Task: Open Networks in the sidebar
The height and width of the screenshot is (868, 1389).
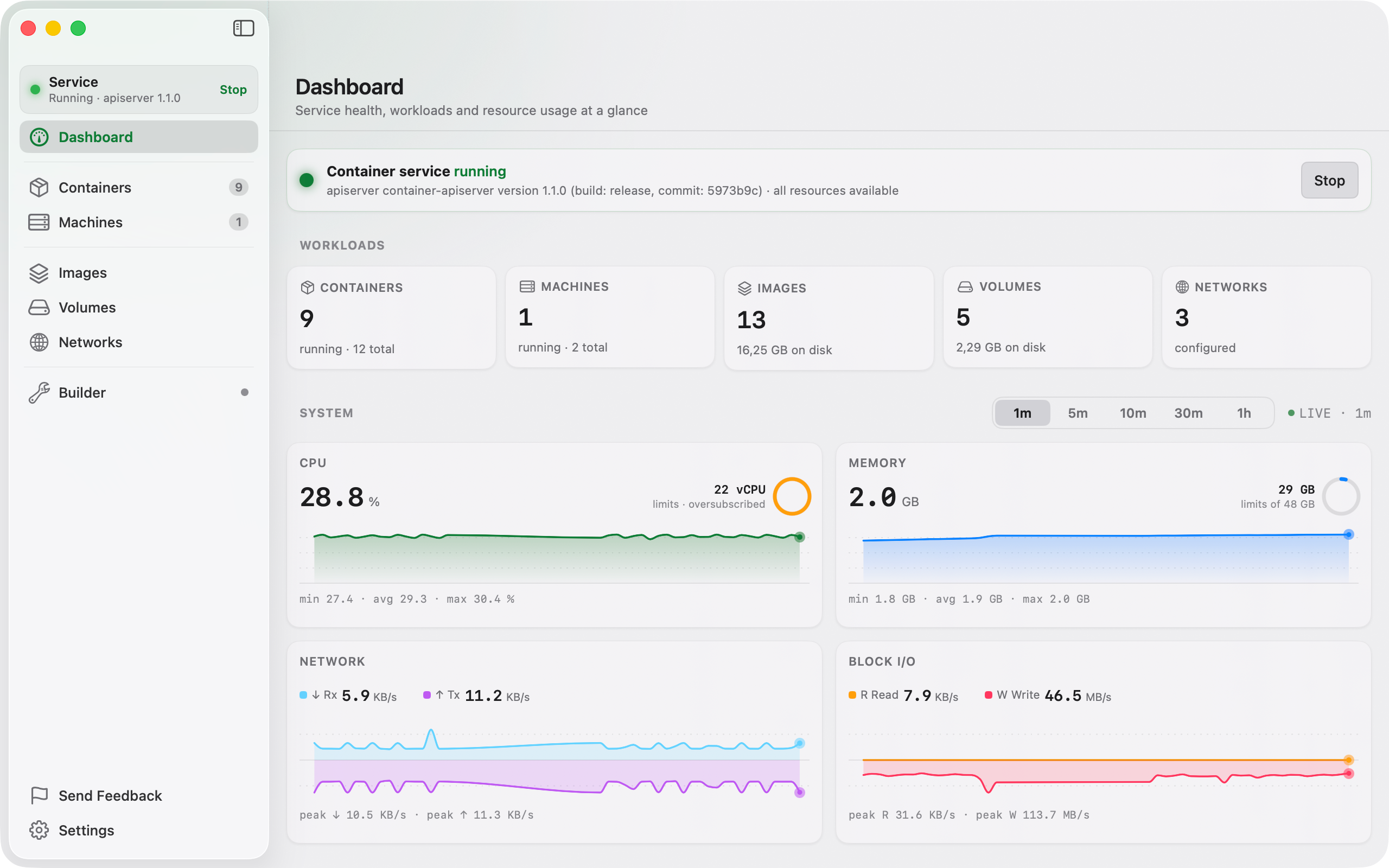Action: [x=138, y=342]
